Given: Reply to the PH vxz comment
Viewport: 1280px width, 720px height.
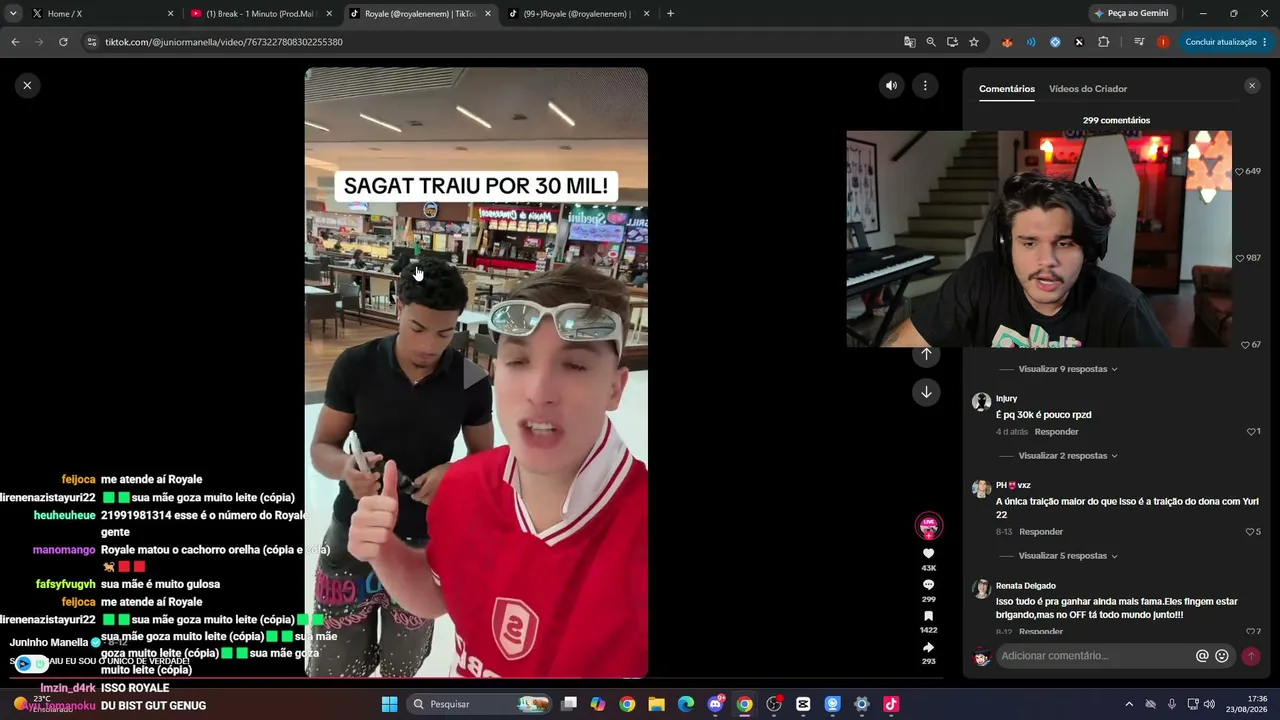Looking at the screenshot, I should 1041,532.
